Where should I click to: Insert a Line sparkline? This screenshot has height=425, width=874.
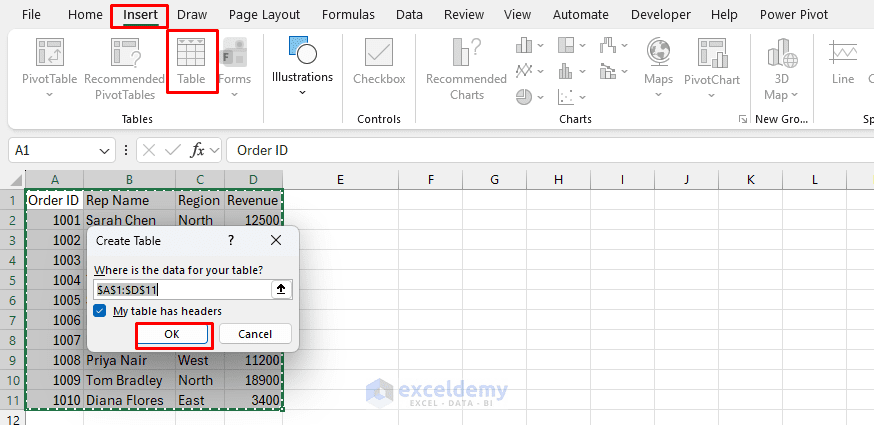(x=843, y=61)
